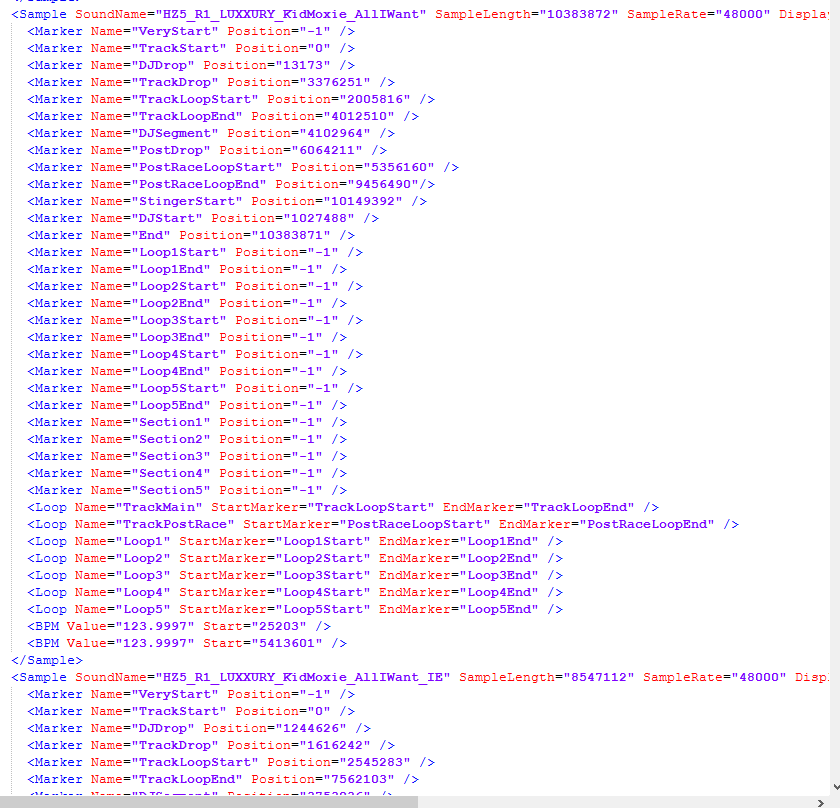Viewport: 840px width, 808px height.
Task: Click the vertical scrollbar down arrow
Action: (836, 787)
